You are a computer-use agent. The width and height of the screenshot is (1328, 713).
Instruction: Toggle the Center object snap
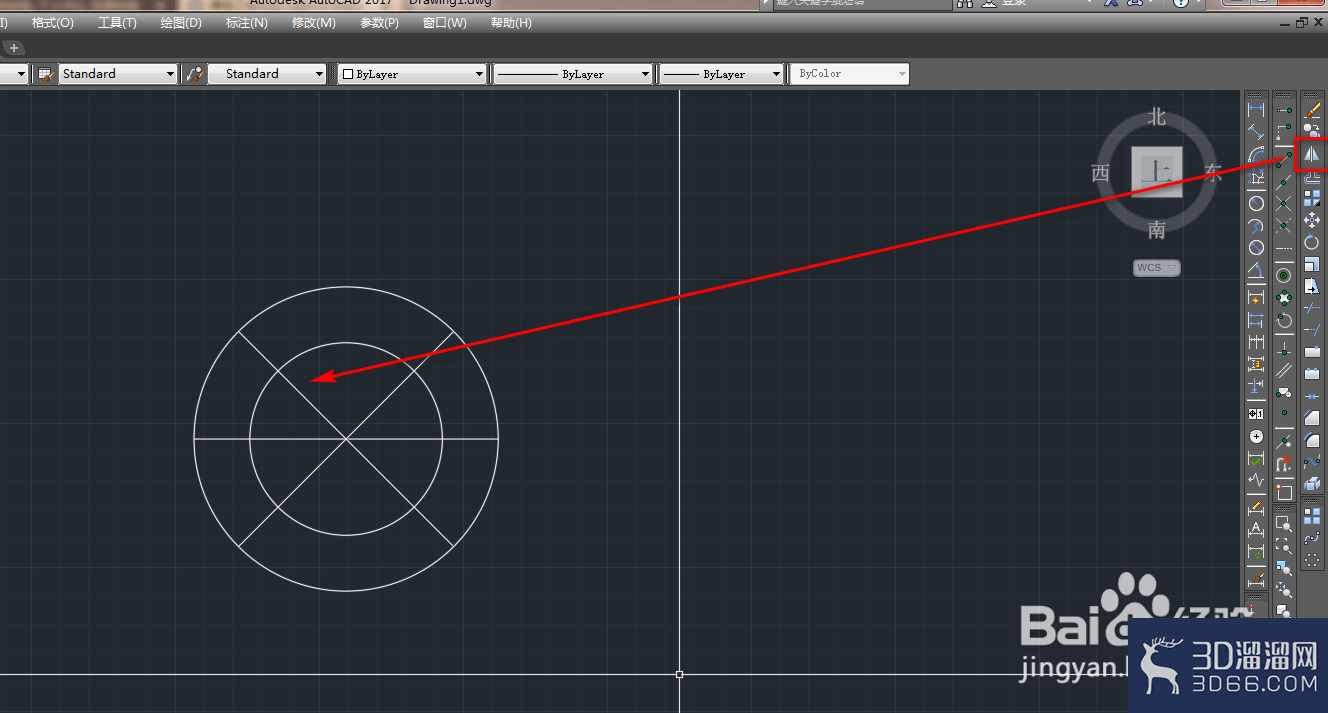click(1284, 276)
